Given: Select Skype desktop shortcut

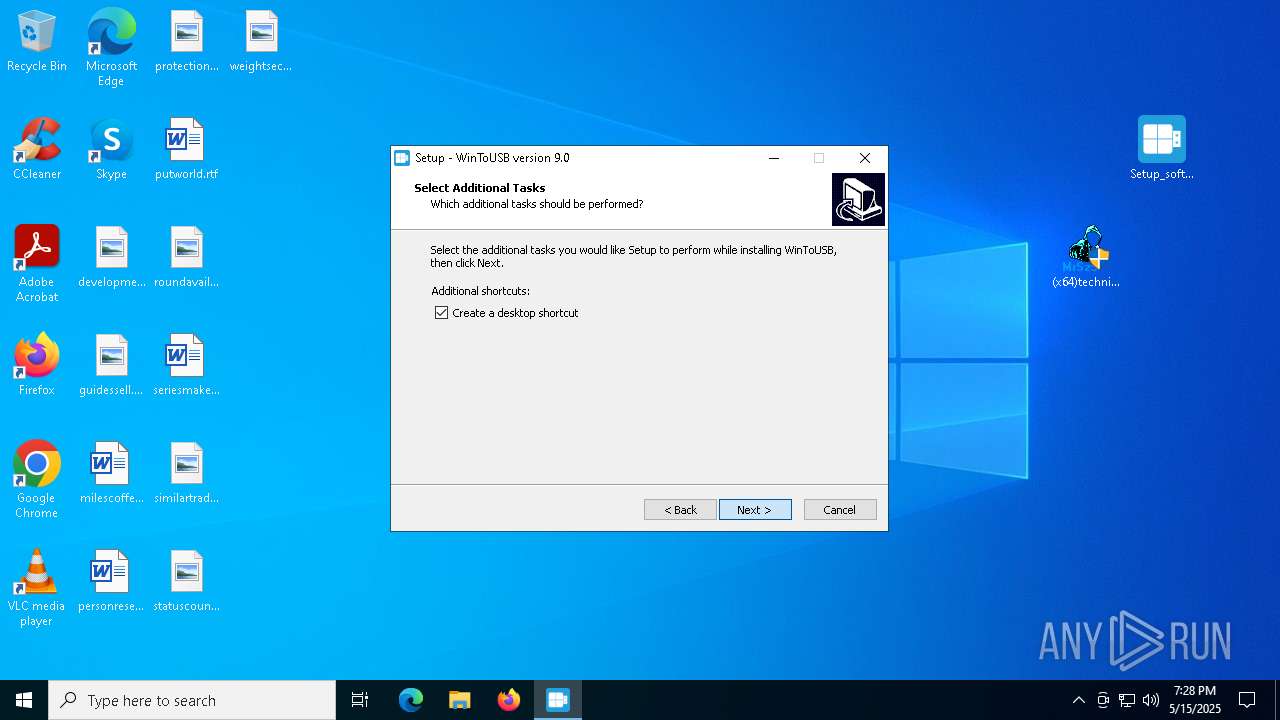Looking at the screenshot, I should pos(111,150).
